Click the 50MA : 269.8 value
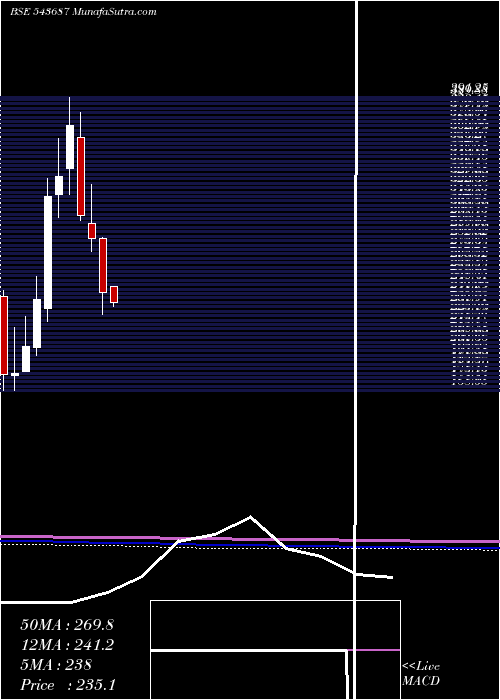 (67, 625)
